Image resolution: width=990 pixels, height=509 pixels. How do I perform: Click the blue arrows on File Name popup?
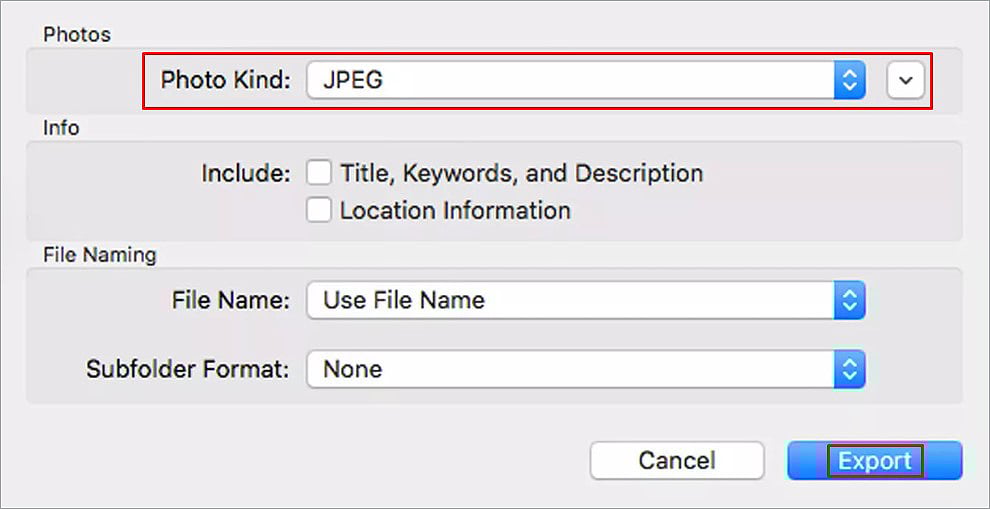(x=849, y=300)
